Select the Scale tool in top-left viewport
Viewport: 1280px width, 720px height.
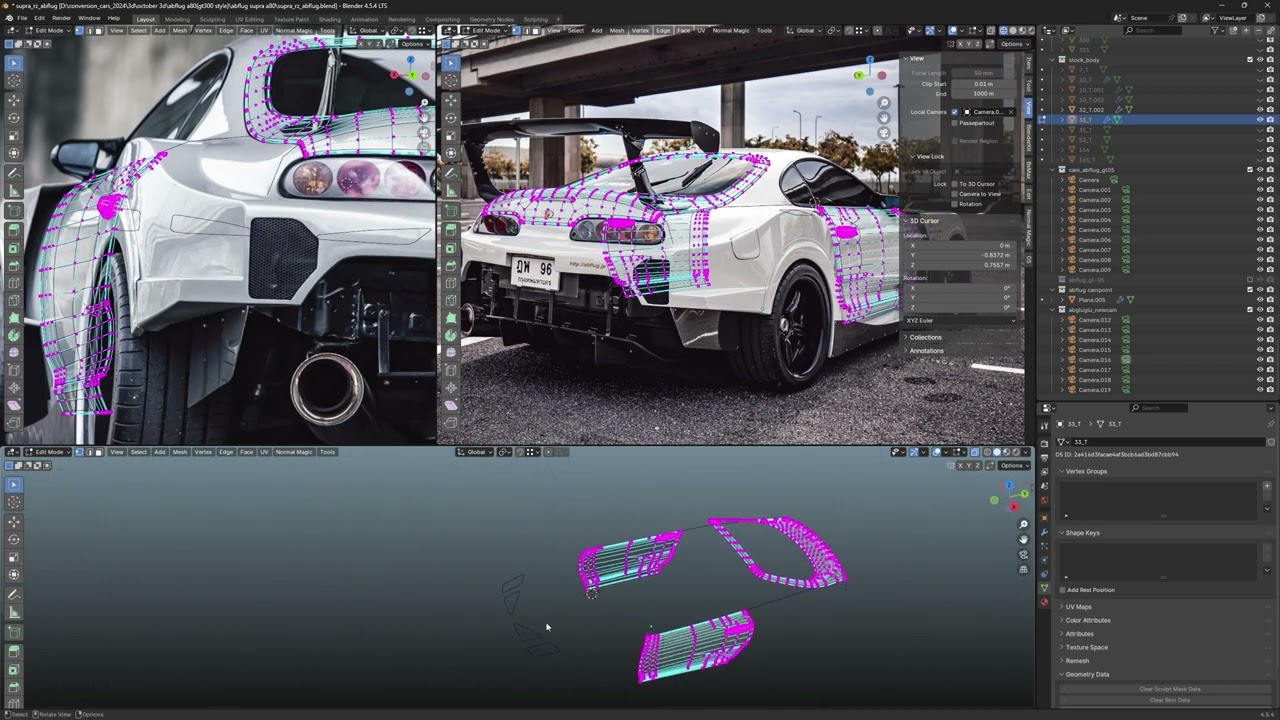coord(14,135)
